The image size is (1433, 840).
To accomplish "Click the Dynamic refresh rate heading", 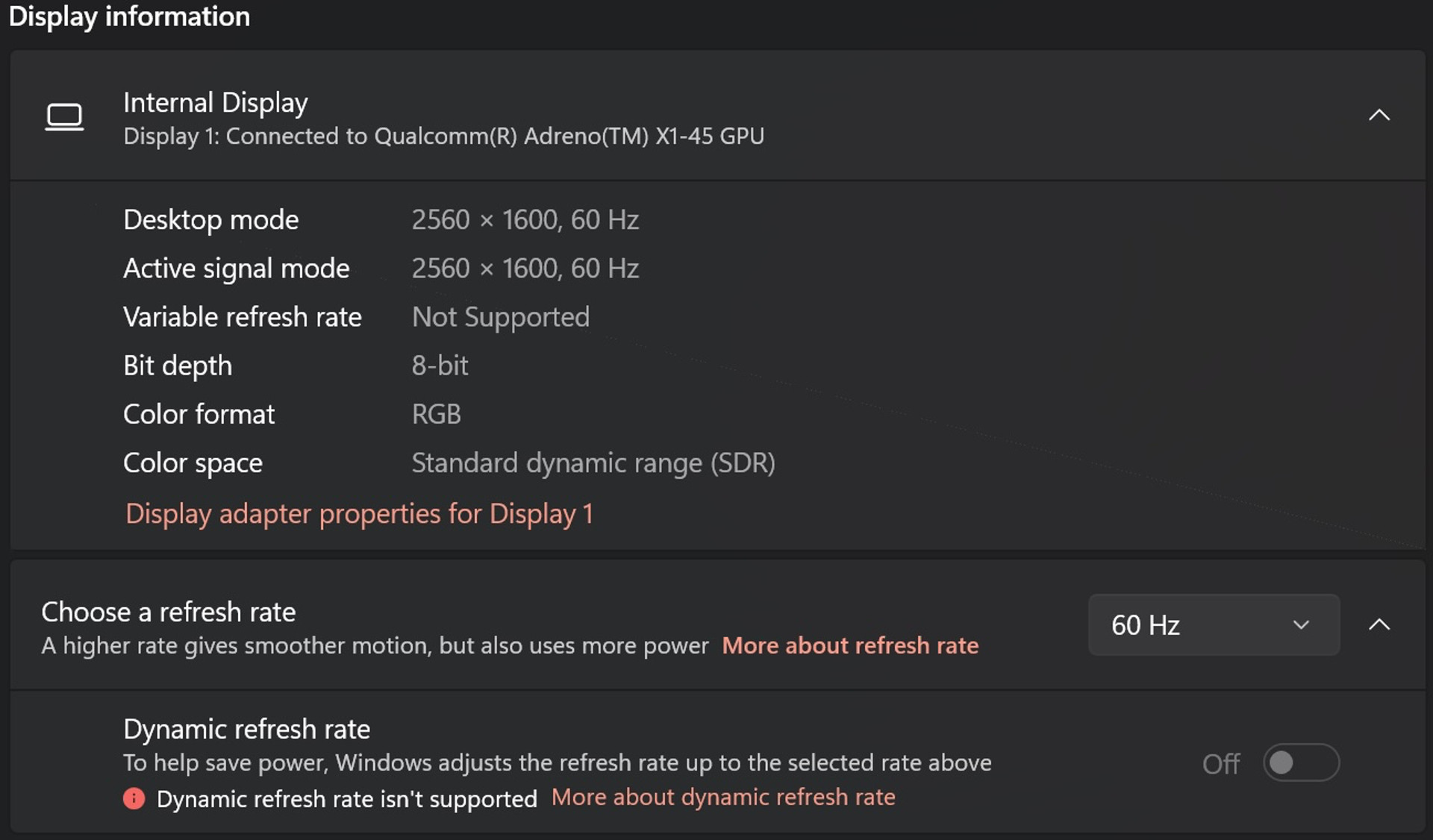I will 246,729.
